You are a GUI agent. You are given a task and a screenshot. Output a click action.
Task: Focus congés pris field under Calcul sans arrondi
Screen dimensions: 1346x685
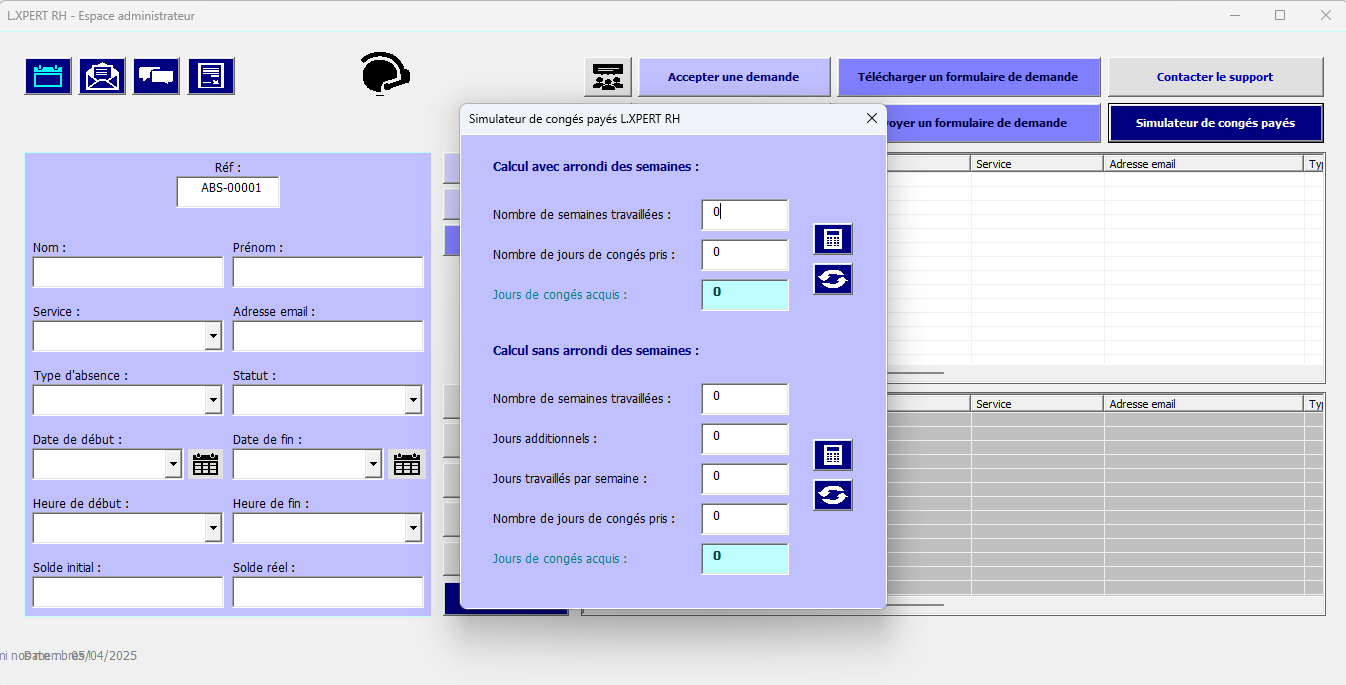pyautogui.click(x=745, y=519)
